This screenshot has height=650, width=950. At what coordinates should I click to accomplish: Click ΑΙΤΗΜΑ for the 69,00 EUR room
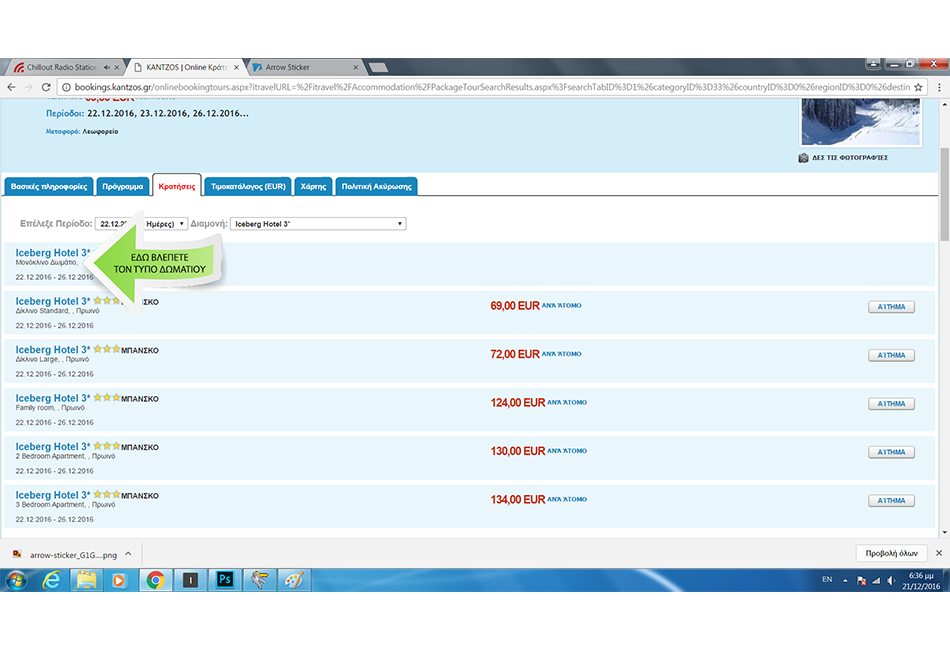tap(890, 307)
